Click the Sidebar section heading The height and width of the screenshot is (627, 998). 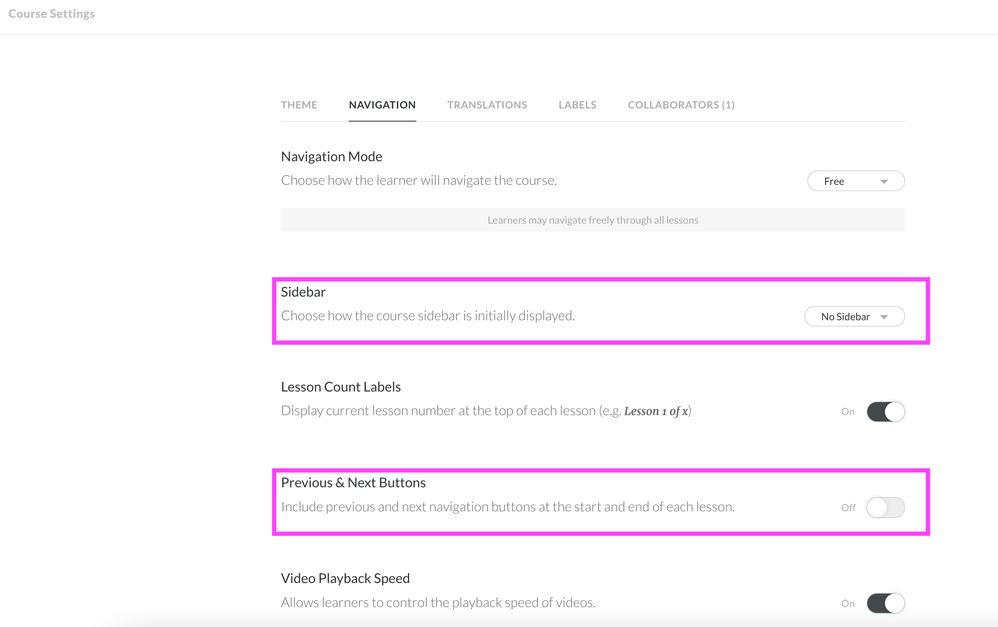tap(303, 292)
